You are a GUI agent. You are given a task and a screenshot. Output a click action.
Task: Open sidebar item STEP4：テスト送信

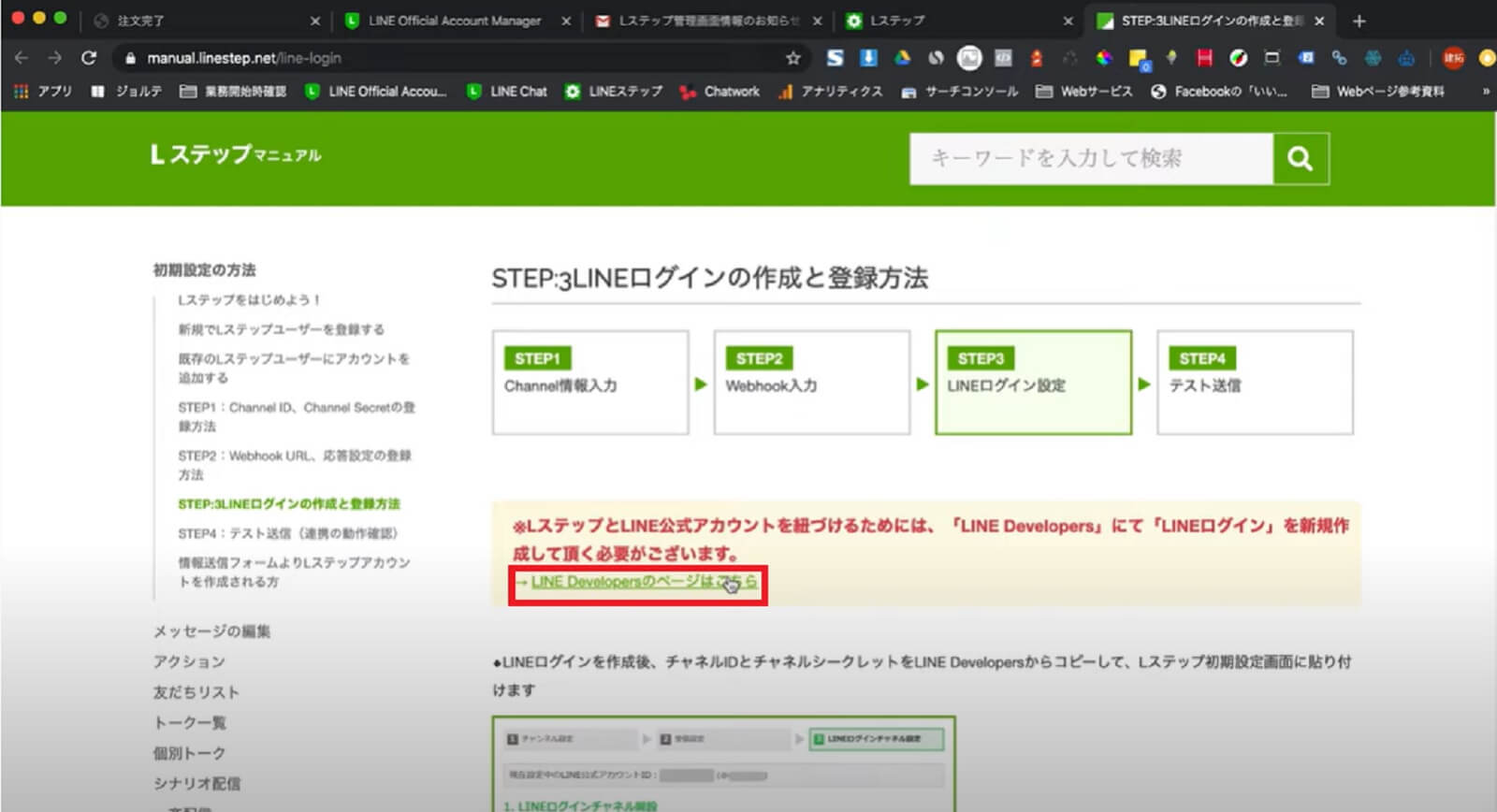click(287, 533)
